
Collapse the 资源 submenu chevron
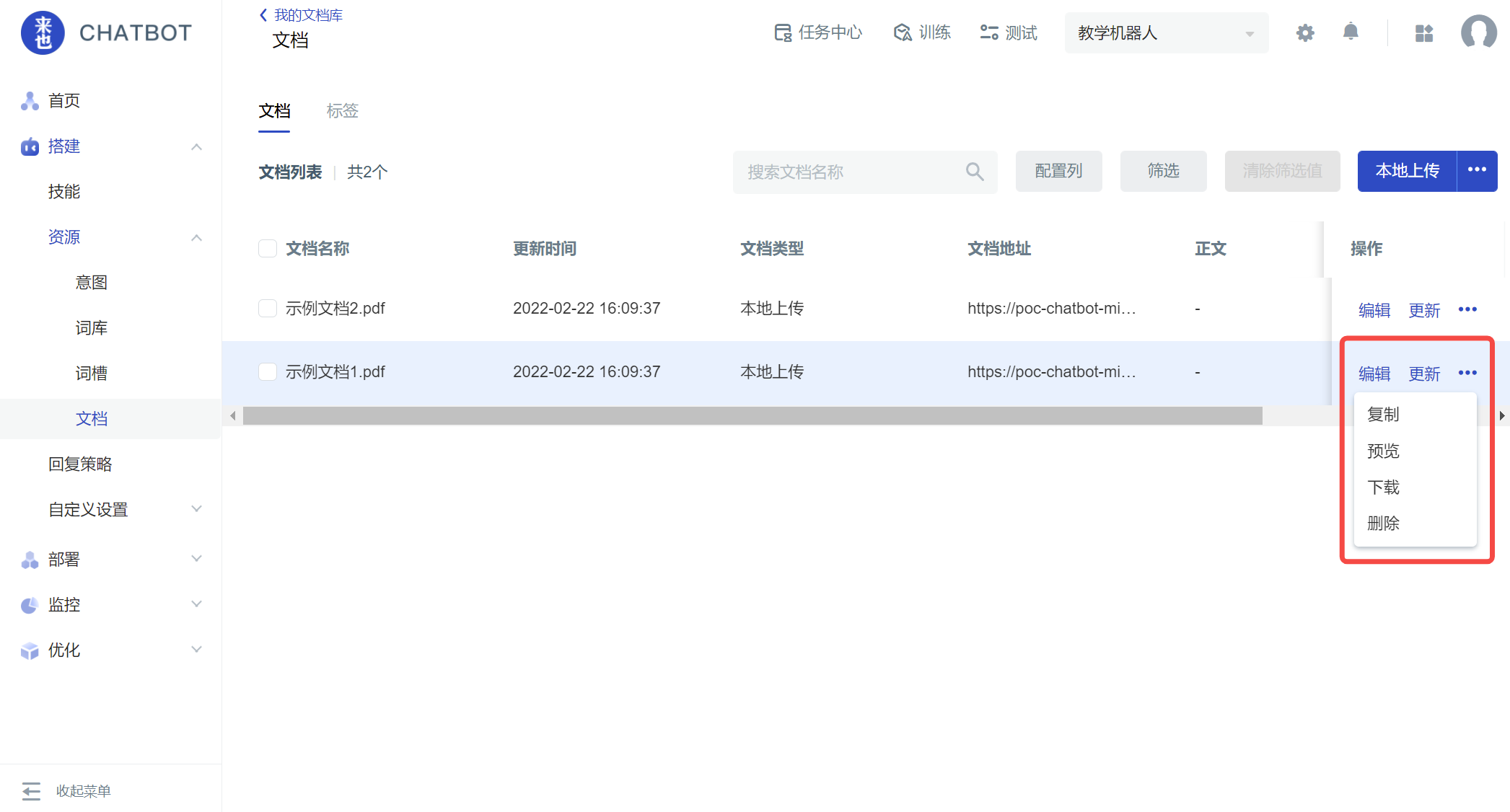(196, 237)
